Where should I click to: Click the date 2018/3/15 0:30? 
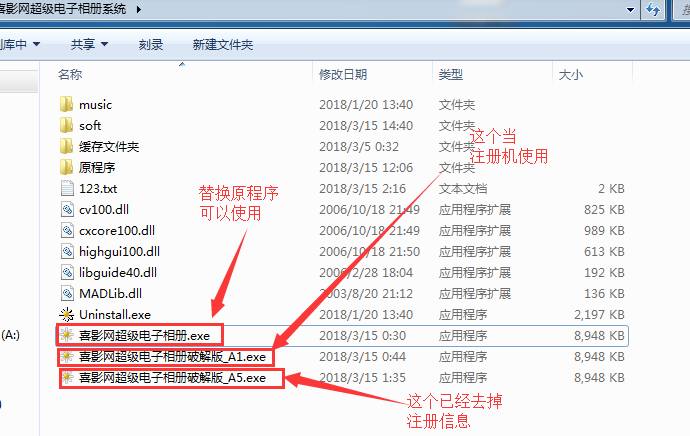click(x=363, y=336)
